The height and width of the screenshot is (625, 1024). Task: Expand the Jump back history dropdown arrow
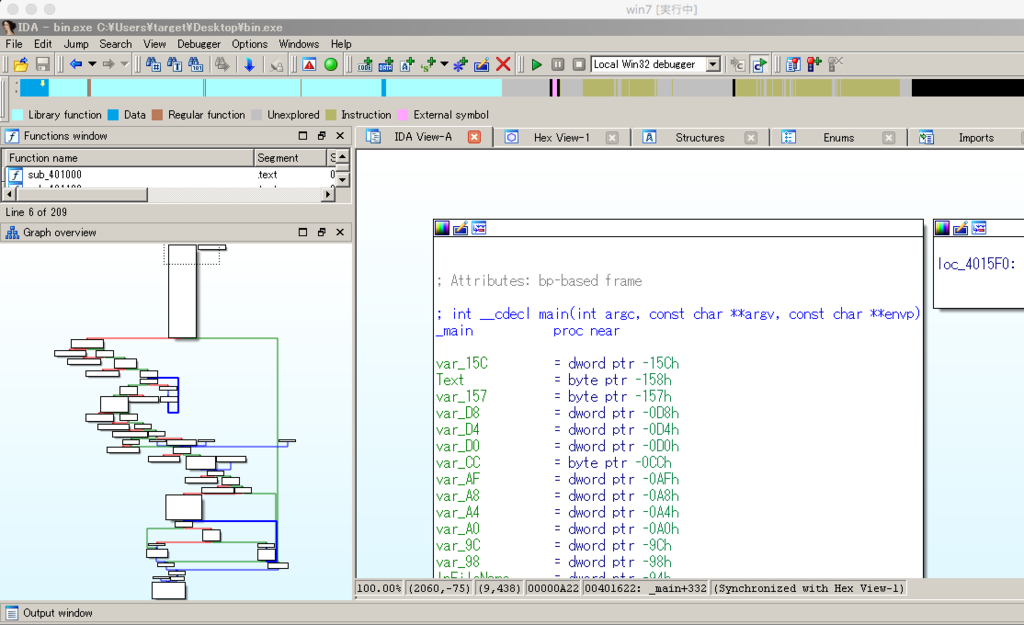click(x=92, y=65)
